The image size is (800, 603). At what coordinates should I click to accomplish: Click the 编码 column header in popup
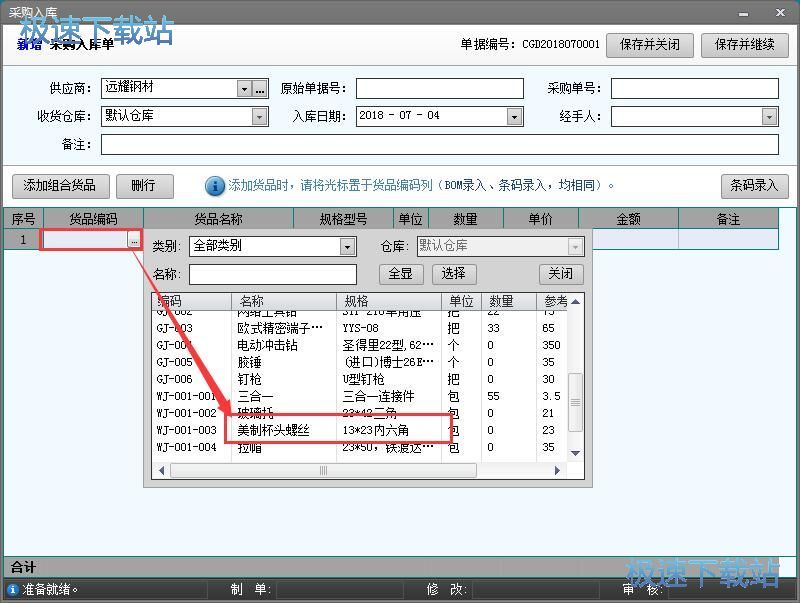click(192, 301)
